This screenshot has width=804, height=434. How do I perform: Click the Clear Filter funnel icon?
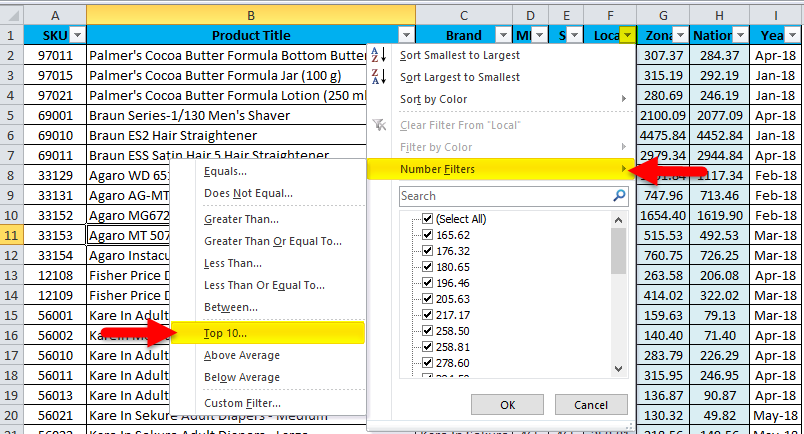click(x=379, y=125)
